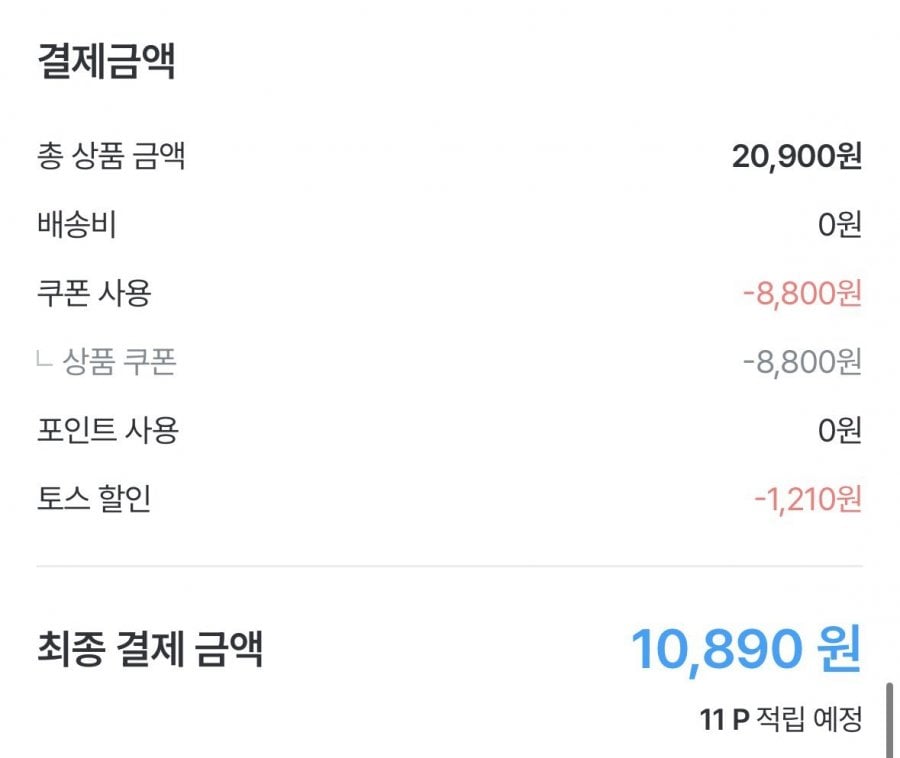Open the 쿠폰 사용 row
Viewport: 900px width, 758px height.
(x=94, y=293)
